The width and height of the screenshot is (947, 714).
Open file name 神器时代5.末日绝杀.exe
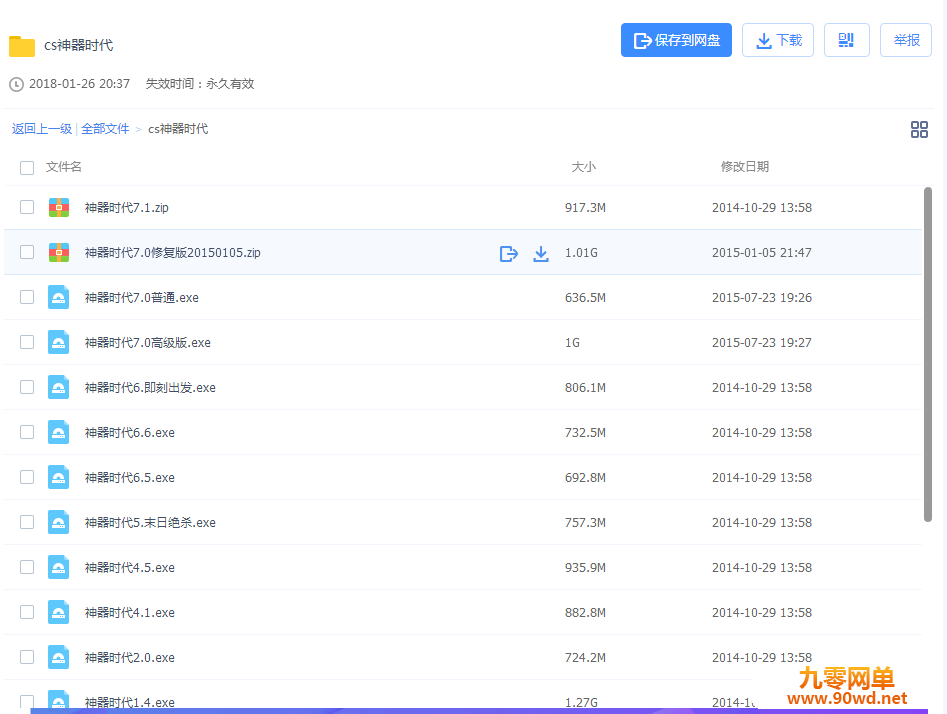(x=150, y=523)
